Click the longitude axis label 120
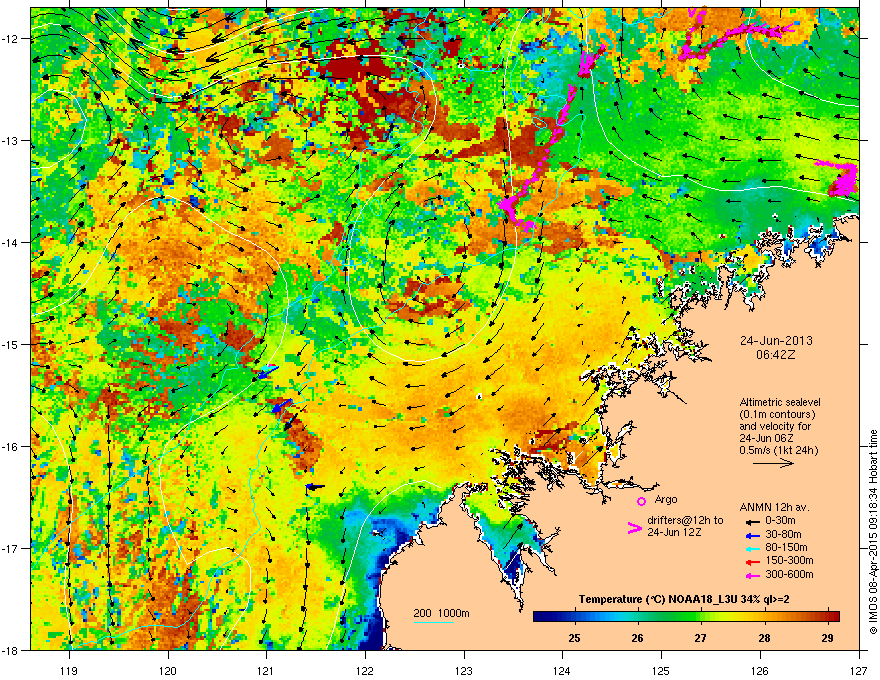Screen dimensions: 880x680 click(168, 671)
